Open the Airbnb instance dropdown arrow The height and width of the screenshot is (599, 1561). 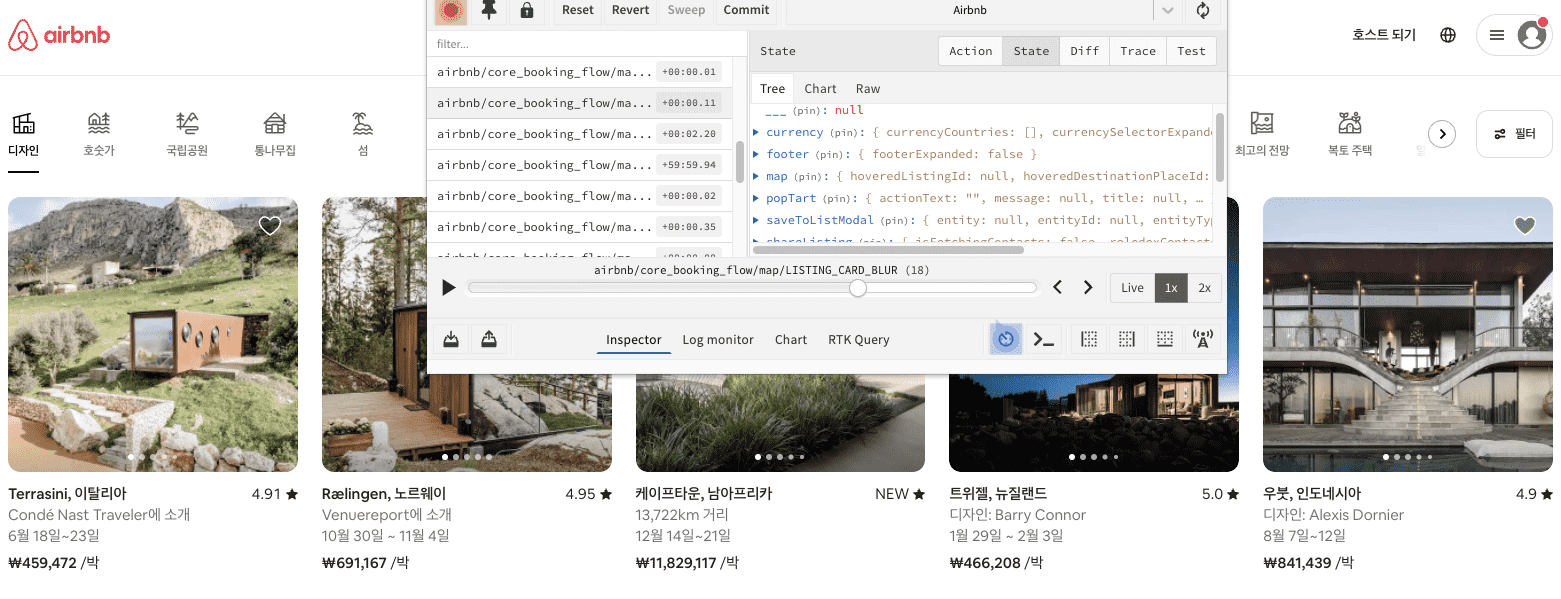[x=1167, y=11]
